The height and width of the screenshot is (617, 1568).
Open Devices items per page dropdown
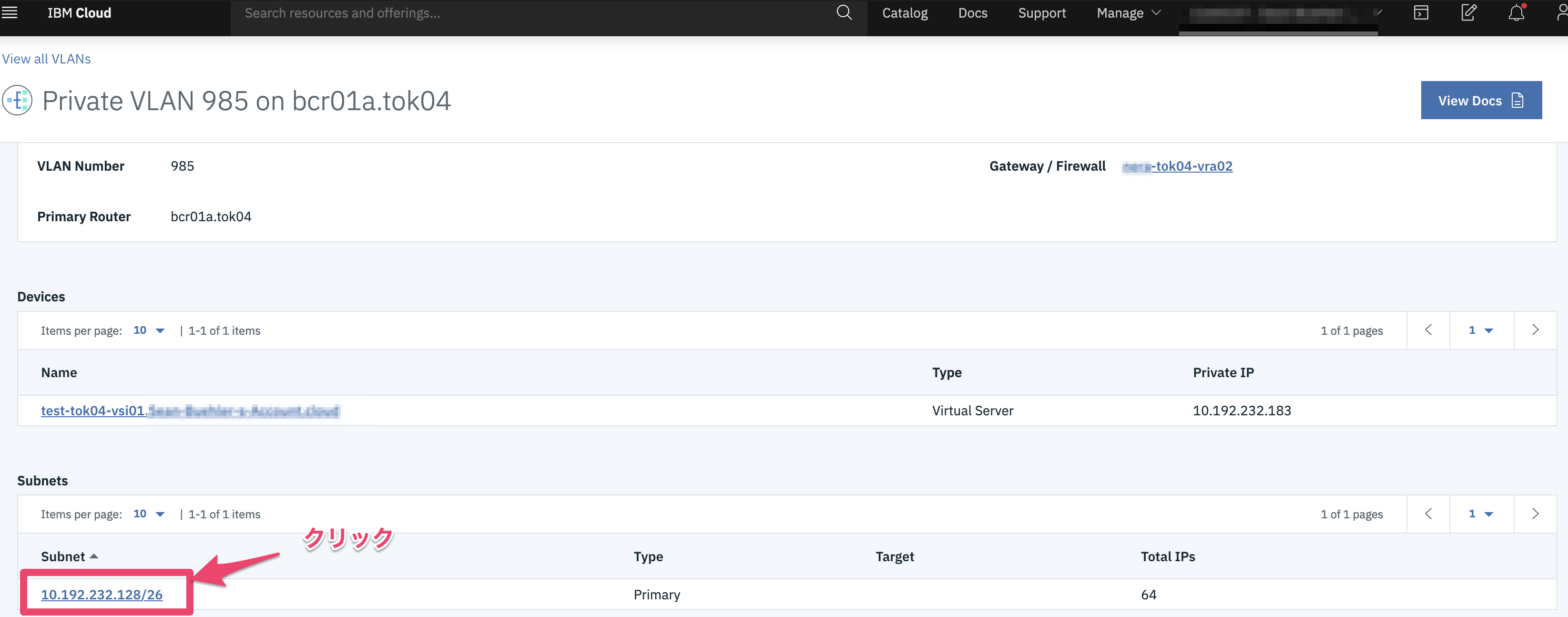(x=149, y=330)
